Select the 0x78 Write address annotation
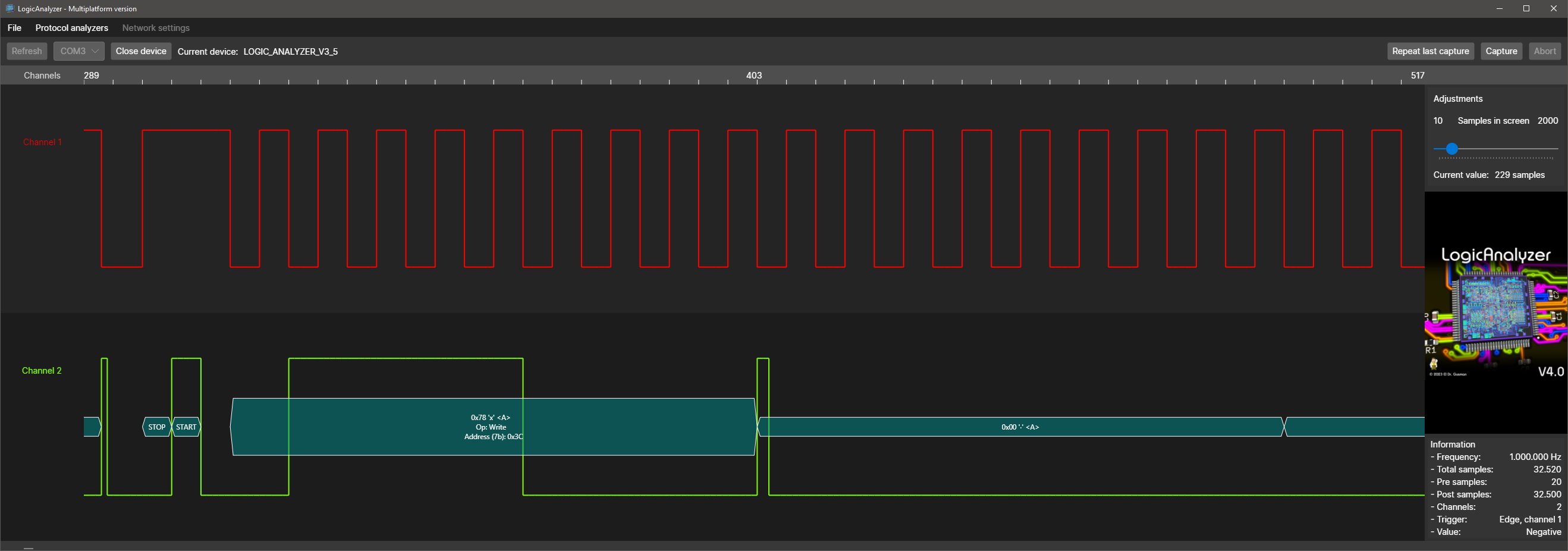This screenshot has width=1568, height=551. point(492,427)
